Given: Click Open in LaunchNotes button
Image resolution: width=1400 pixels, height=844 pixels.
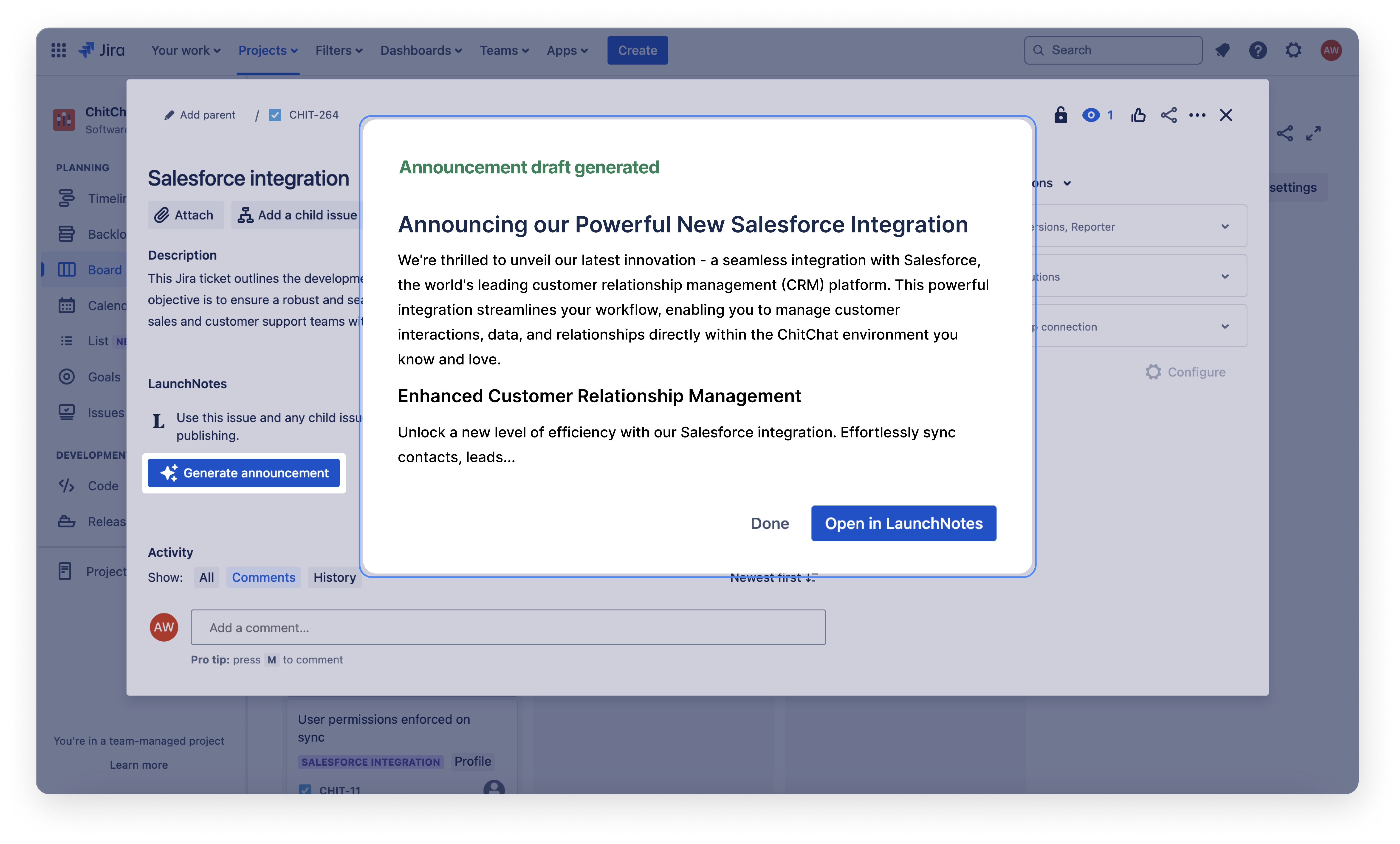Looking at the screenshot, I should point(903,523).
